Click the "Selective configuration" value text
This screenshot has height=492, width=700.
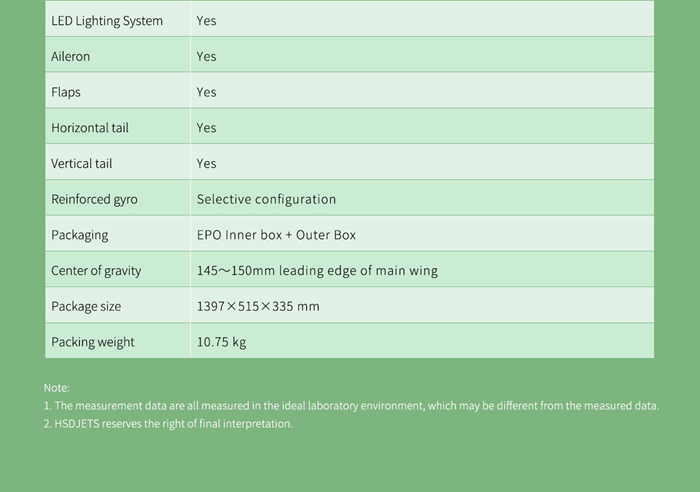tap(266, 199)
